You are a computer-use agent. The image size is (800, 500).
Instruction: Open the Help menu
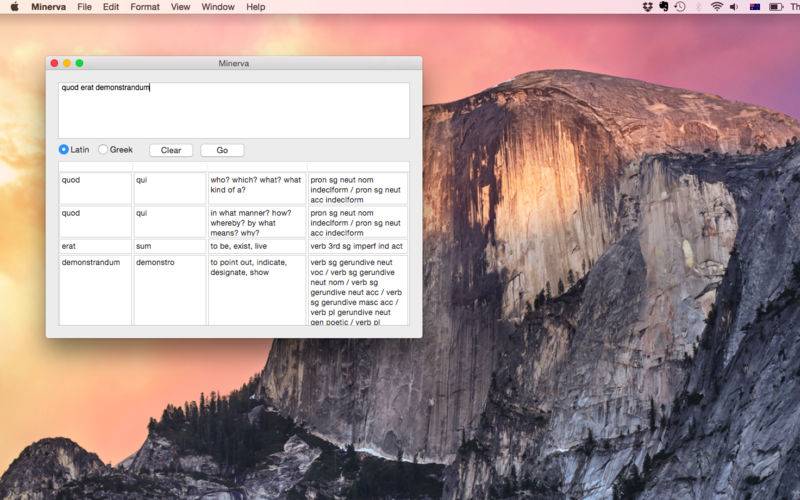pos(256,7)
